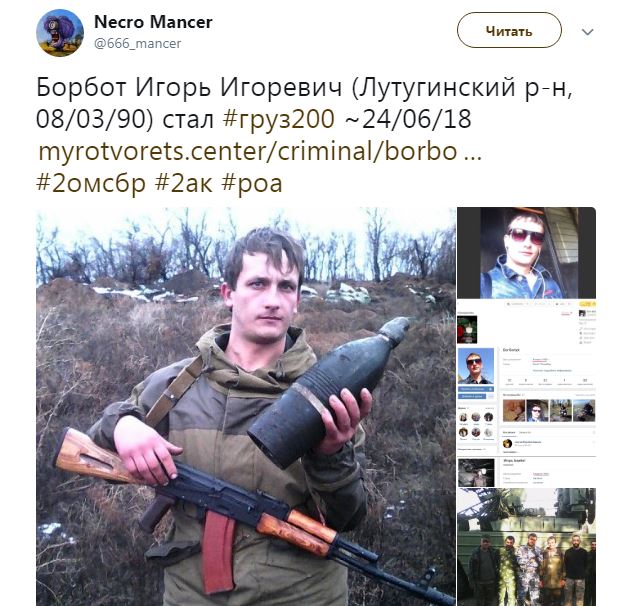Click the Читать follow button
Viewport: 632px width, 606px height.
[509, 30]
